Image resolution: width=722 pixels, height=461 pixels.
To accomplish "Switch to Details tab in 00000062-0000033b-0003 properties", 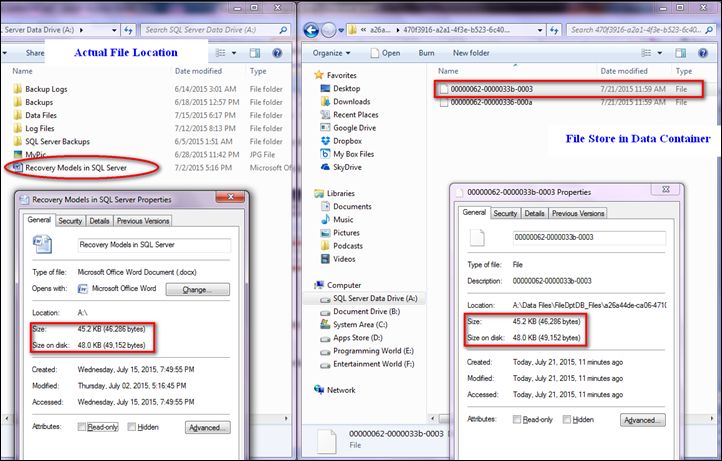I will pyautogui.click(x=535, y=213).
